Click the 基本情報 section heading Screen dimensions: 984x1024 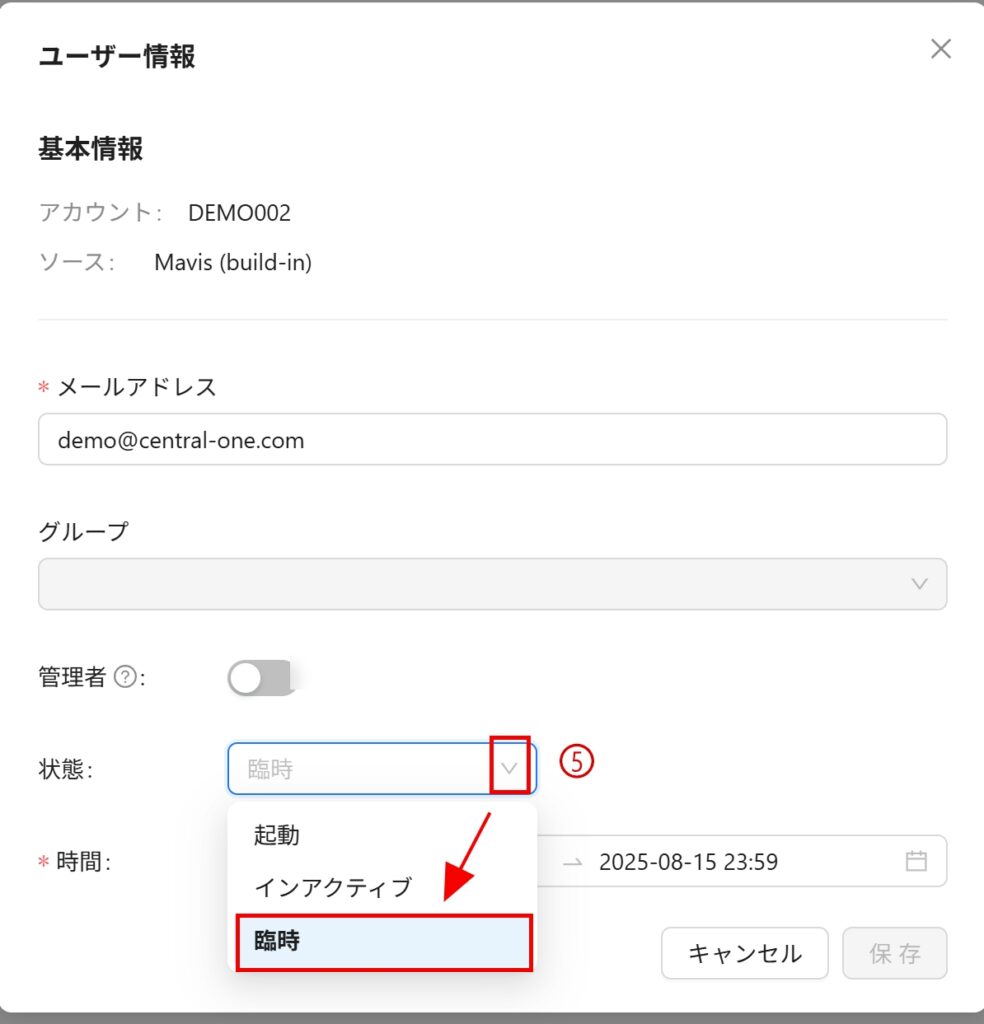point(91,149)
